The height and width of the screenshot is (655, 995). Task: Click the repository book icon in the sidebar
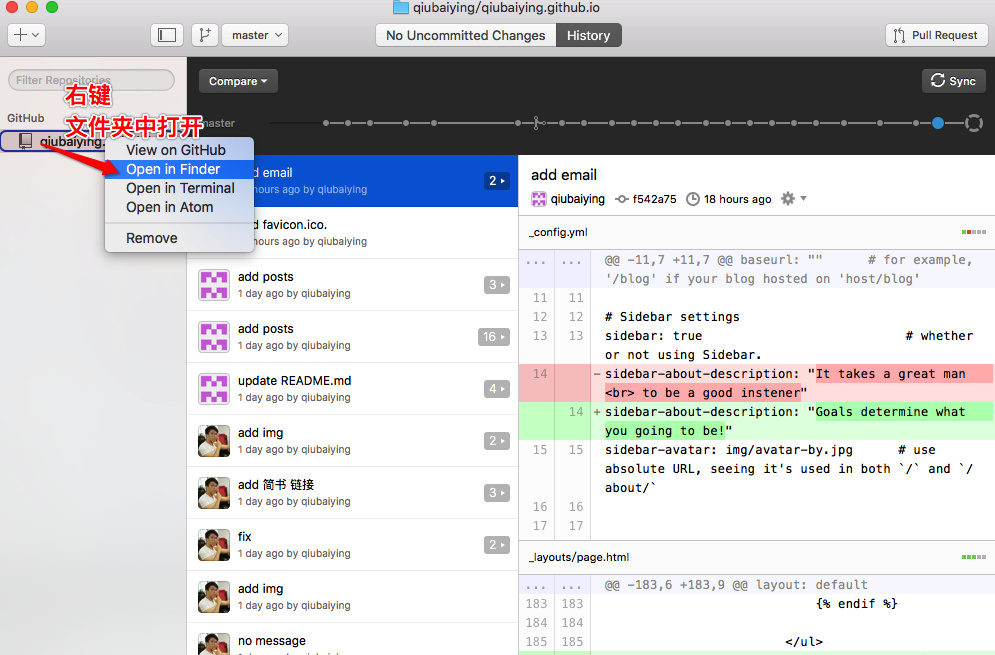pos(25,141)
